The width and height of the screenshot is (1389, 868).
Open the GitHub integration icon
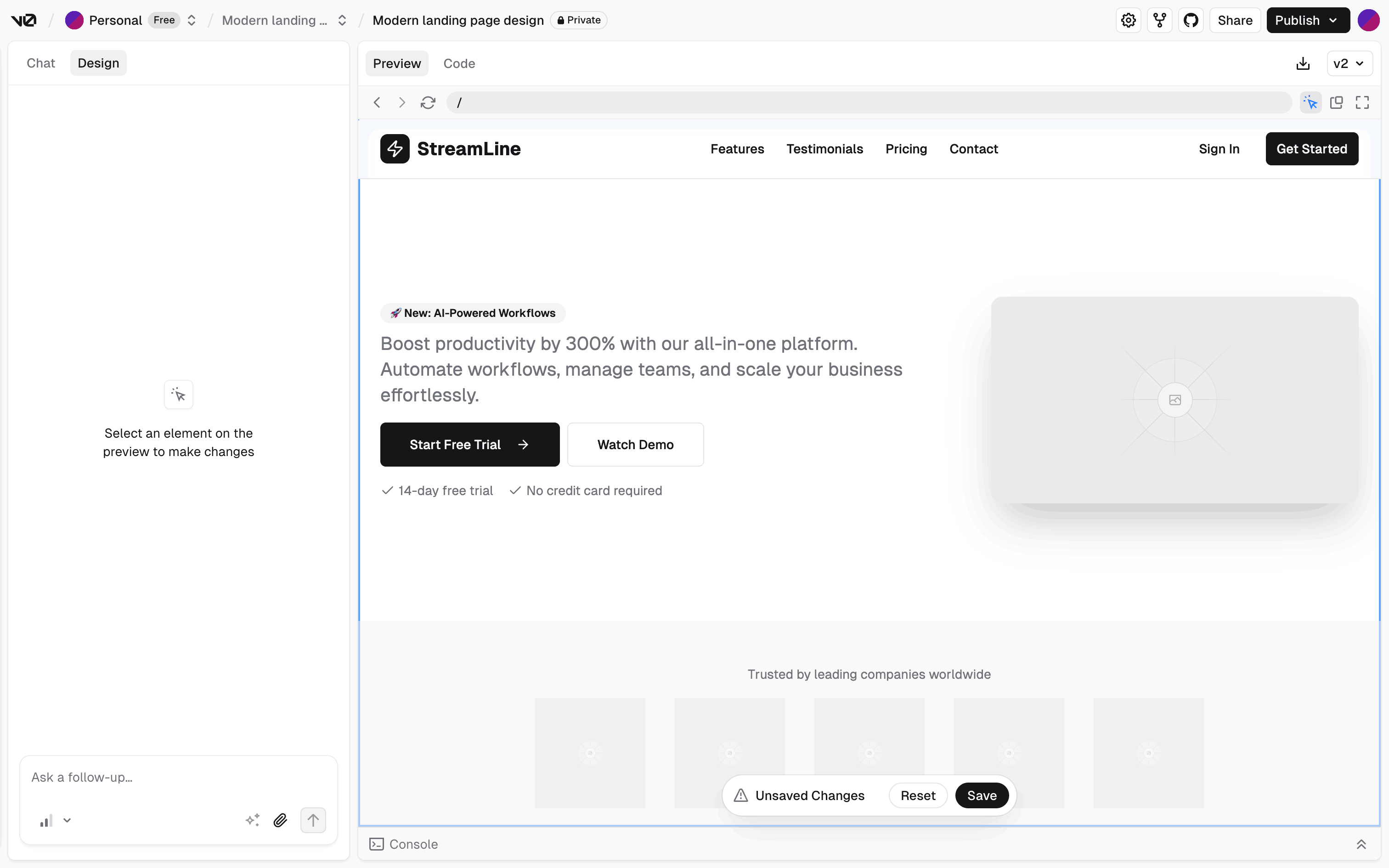click(x=1191, y=20)
